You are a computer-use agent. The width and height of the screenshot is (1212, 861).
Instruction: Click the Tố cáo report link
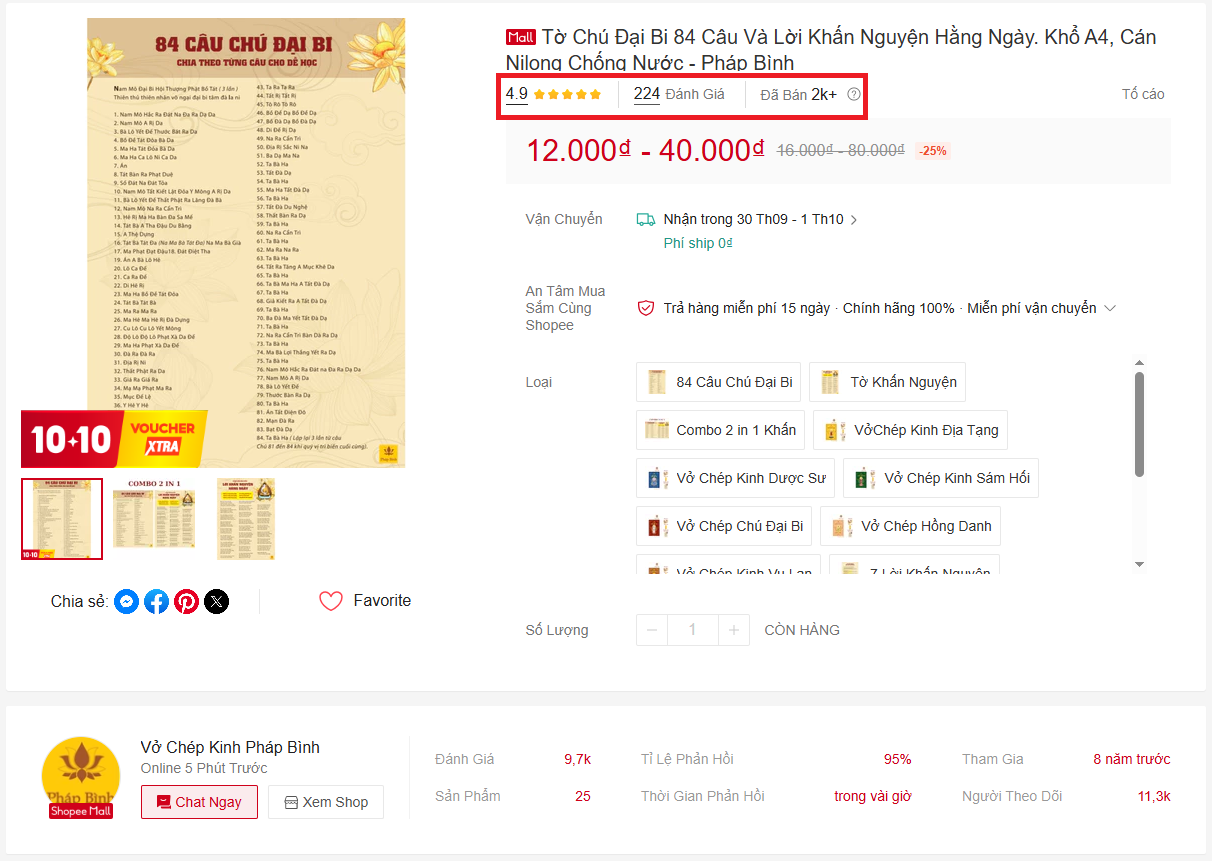pos(1142,93)
